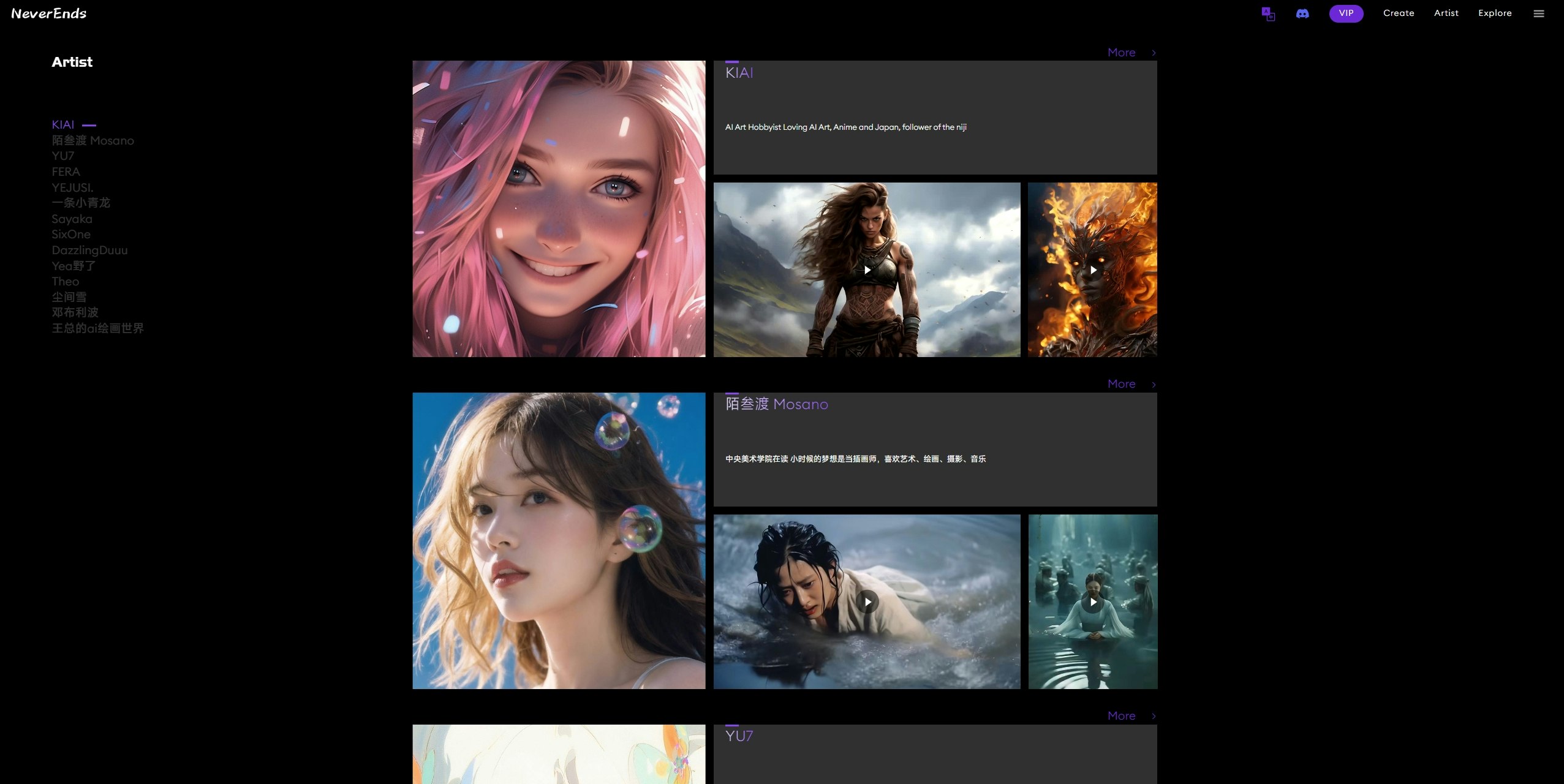Click the purple VIP button
This screenshot has width=1564, height=784.
click(1346, 13)
